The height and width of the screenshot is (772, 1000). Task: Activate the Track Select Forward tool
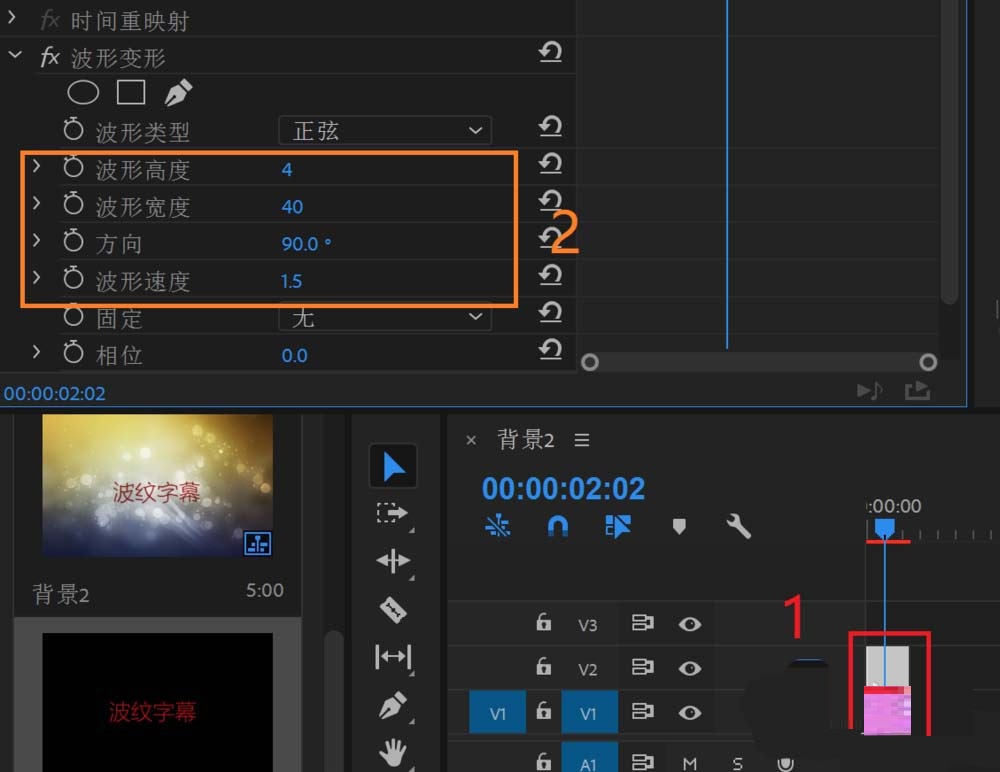392,513
